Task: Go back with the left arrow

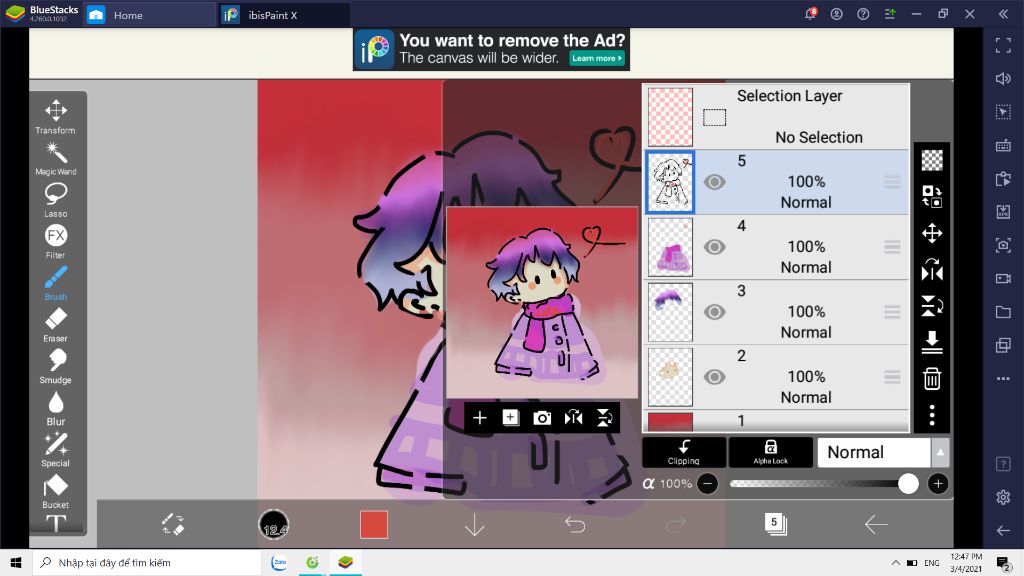Action: [x=876, y=524]
